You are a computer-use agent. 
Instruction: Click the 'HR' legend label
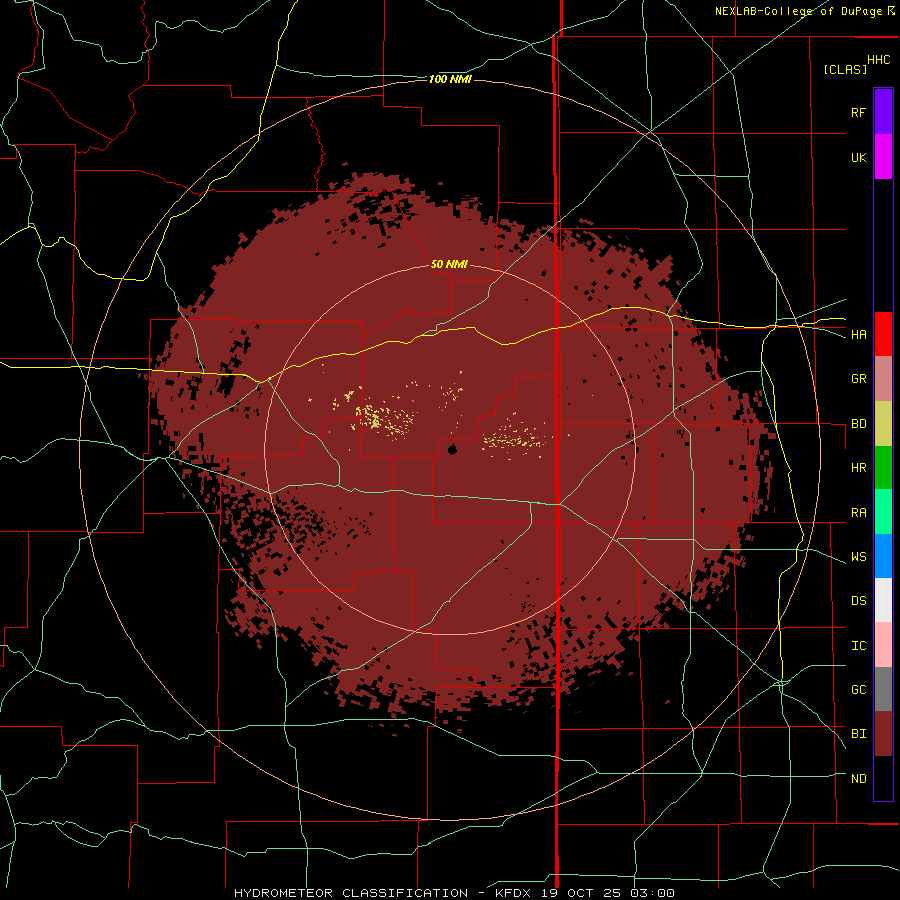[858, 468]
